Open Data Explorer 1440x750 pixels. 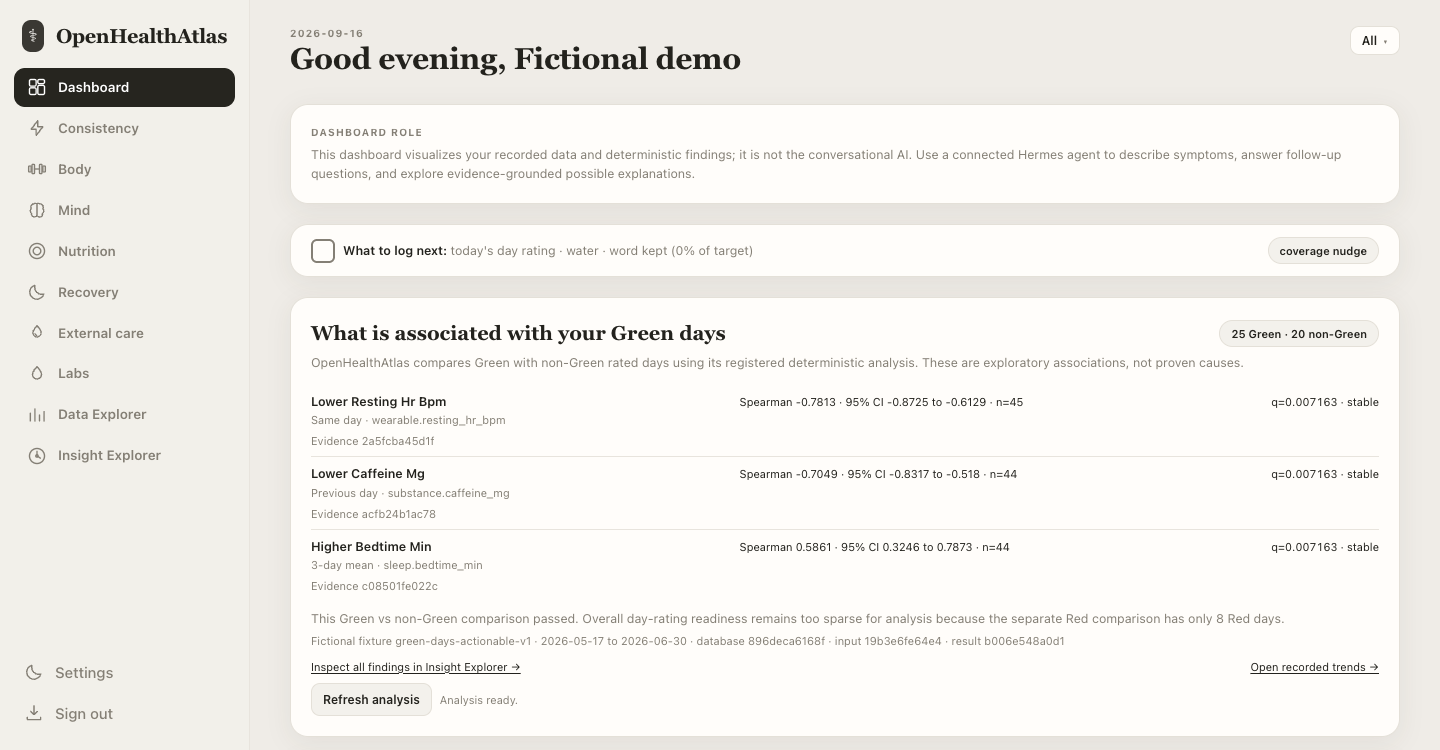point(124,414)
